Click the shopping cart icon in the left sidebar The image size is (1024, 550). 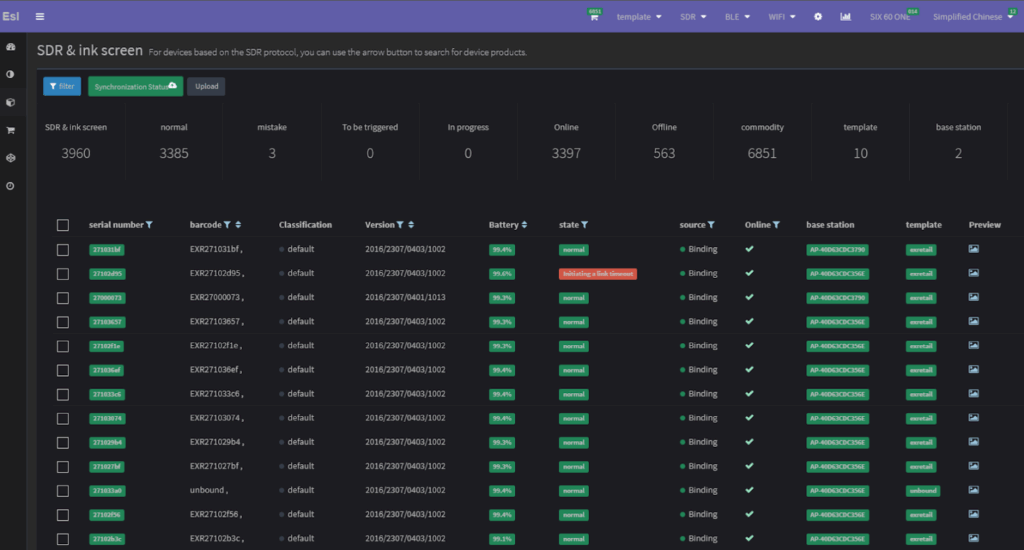click(x=11, y=130)
